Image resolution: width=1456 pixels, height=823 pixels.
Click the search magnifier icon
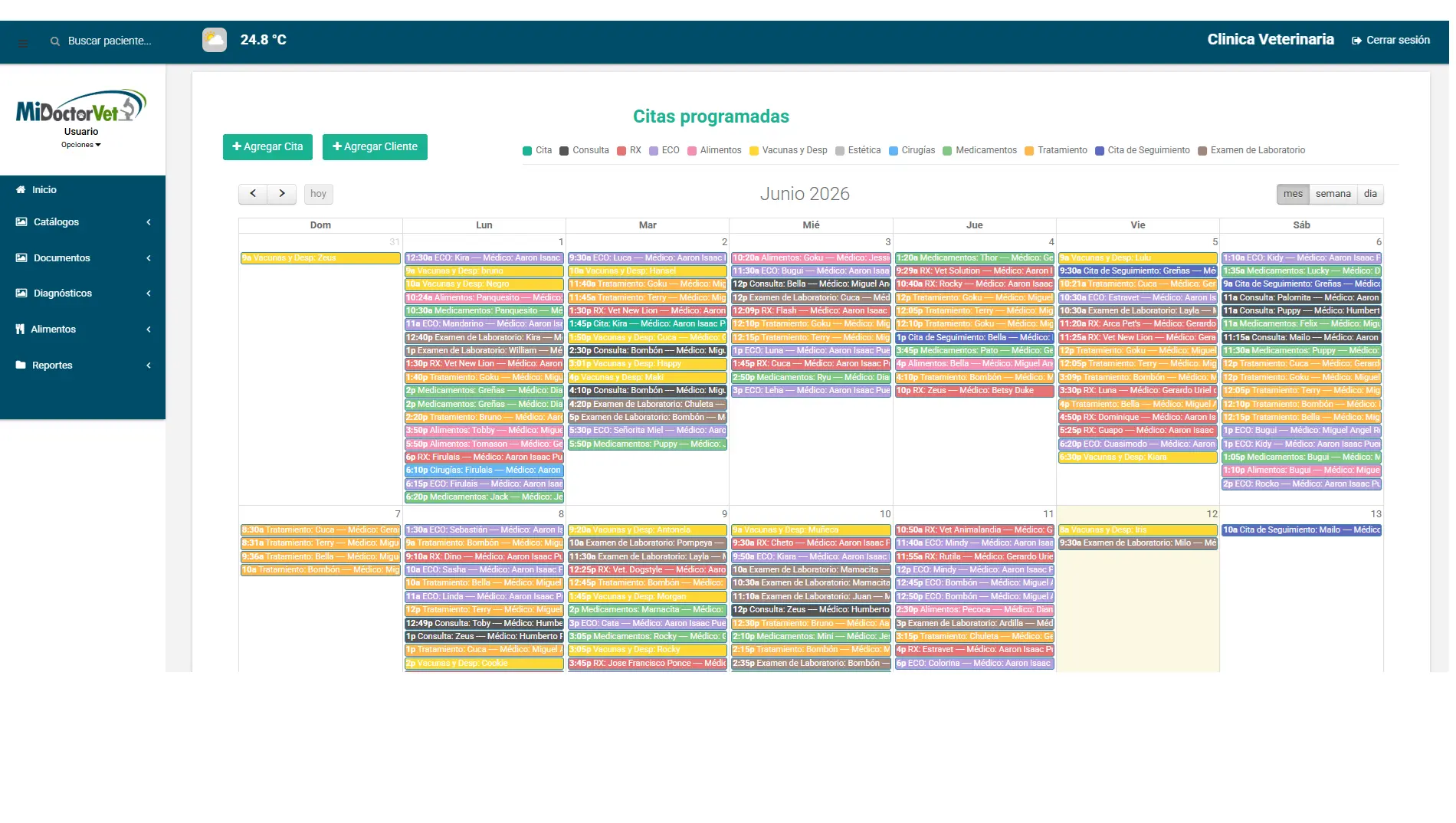[x=55, y=41]
